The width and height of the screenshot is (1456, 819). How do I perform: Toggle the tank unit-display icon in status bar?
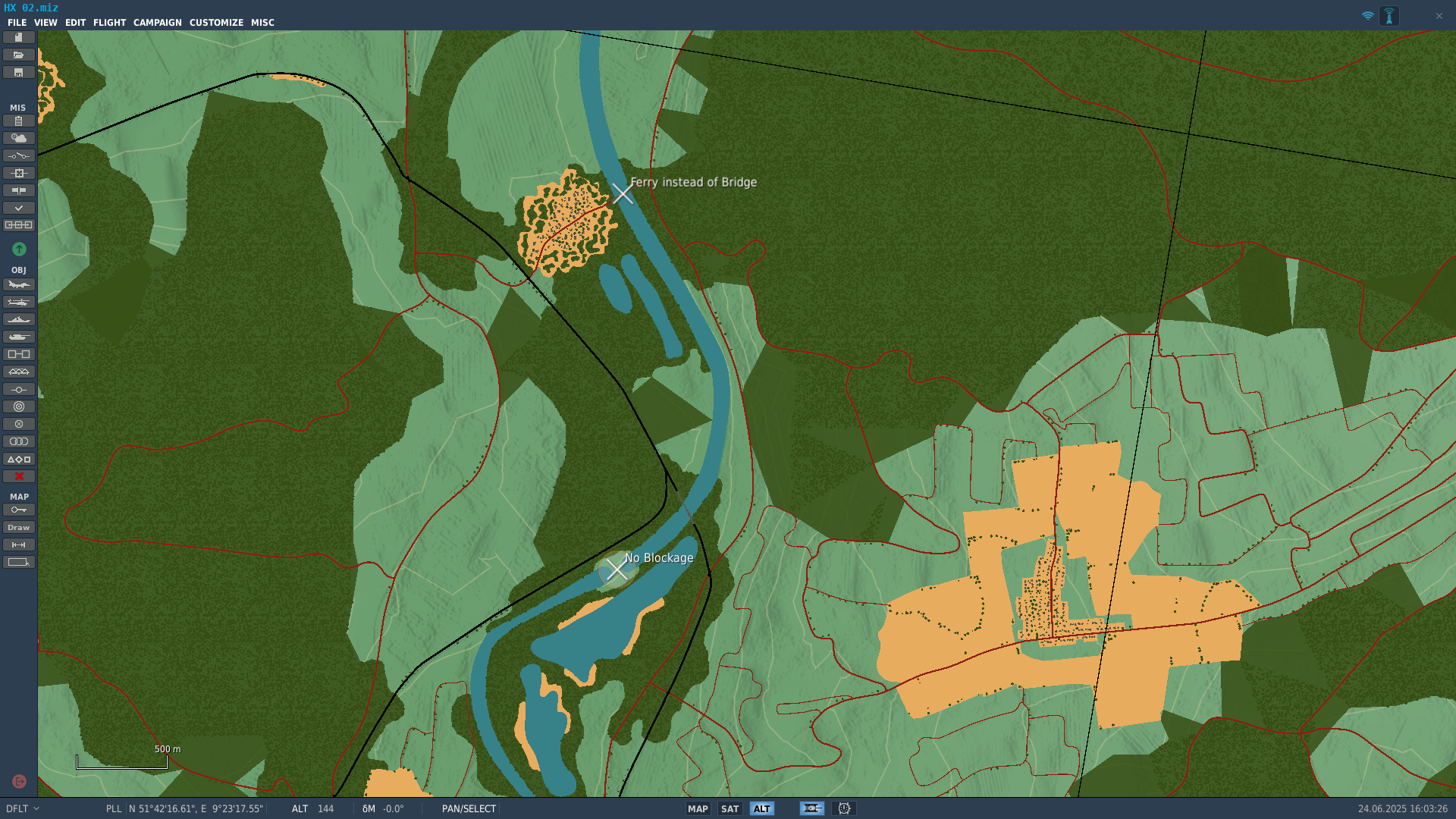click(811, 808)
